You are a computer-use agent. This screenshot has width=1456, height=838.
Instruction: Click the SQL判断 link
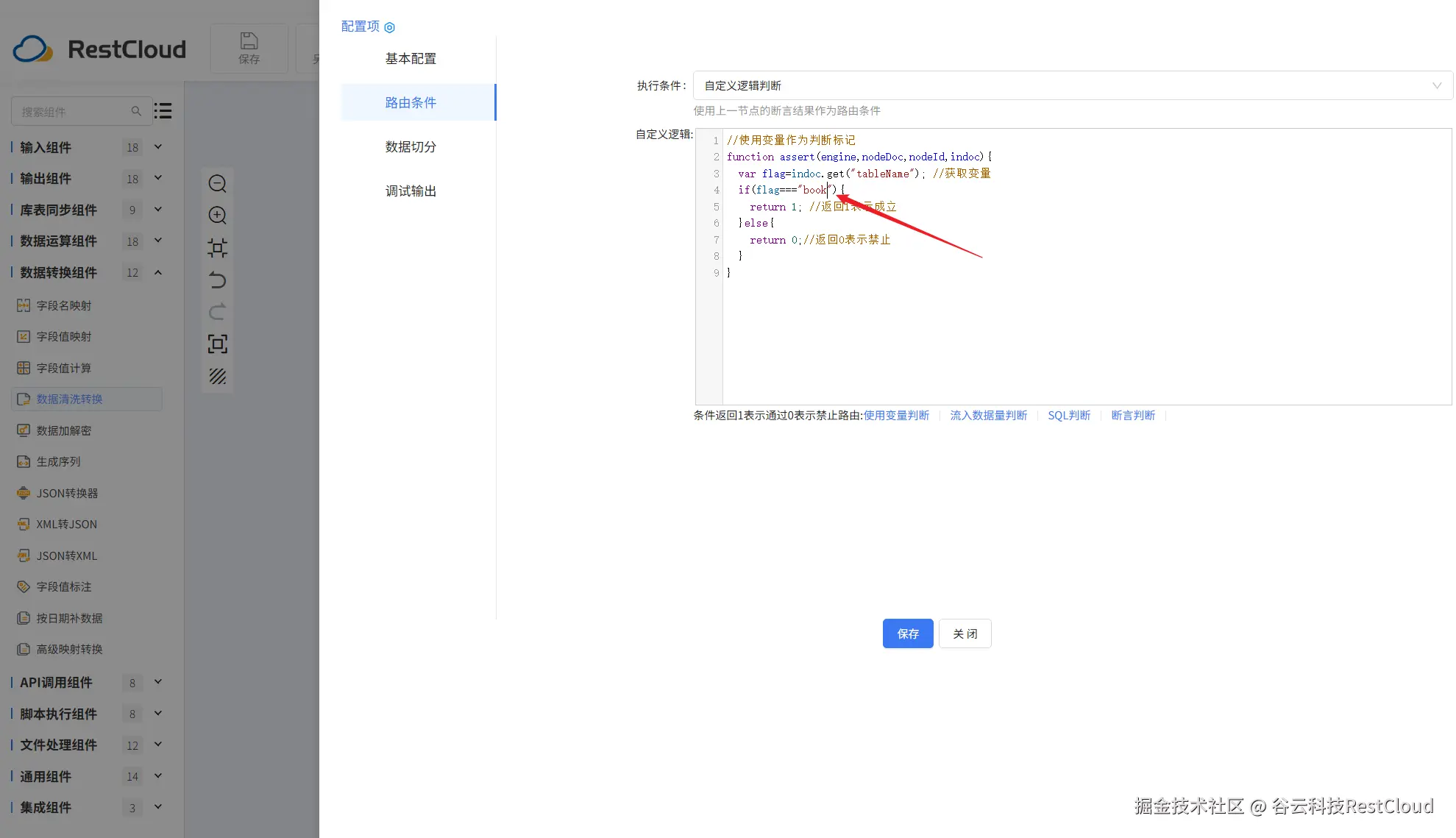pyautogui.click(x=1069, y=415)
